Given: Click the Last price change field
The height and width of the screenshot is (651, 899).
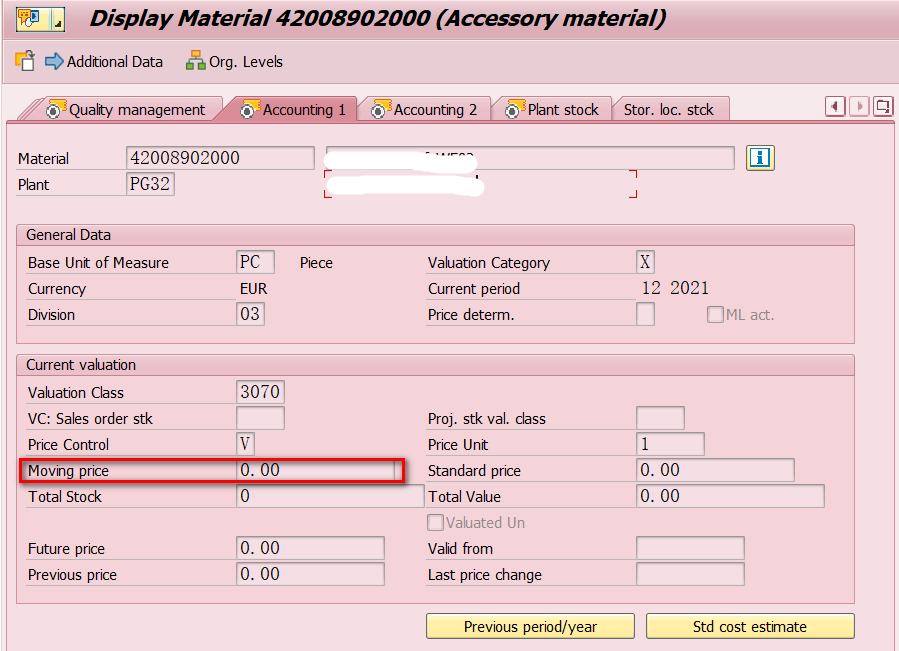Looking at the screenshot, I should (690, 574).
